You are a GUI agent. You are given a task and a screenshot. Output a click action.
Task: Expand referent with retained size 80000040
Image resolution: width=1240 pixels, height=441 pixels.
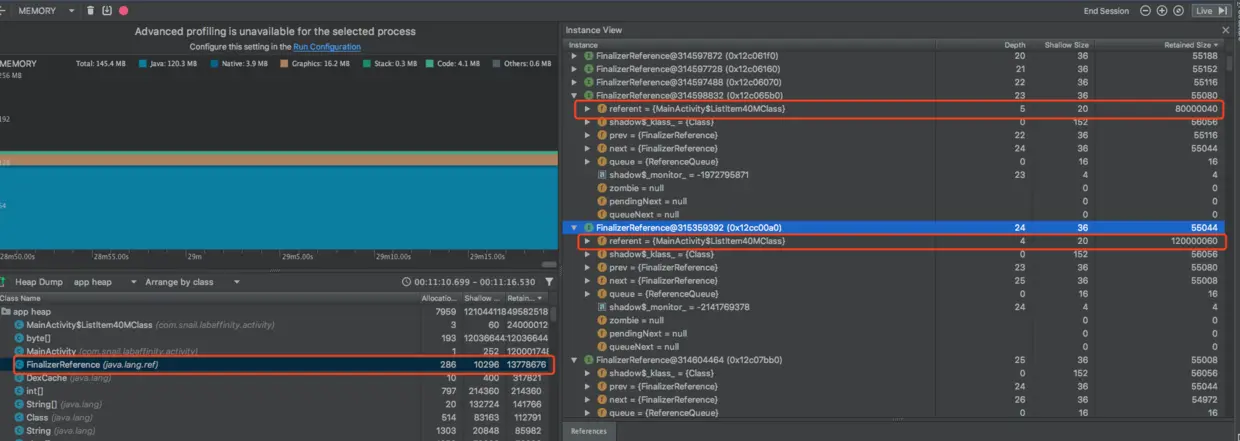pos(588,108)
